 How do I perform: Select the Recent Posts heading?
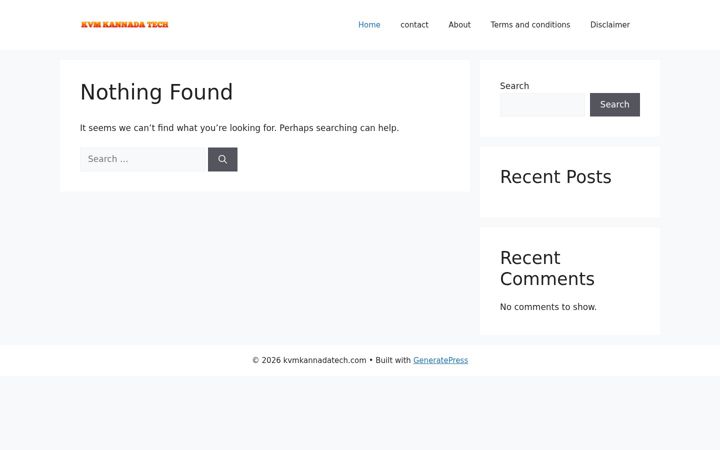pyautogui.click(x=556, y=177)
